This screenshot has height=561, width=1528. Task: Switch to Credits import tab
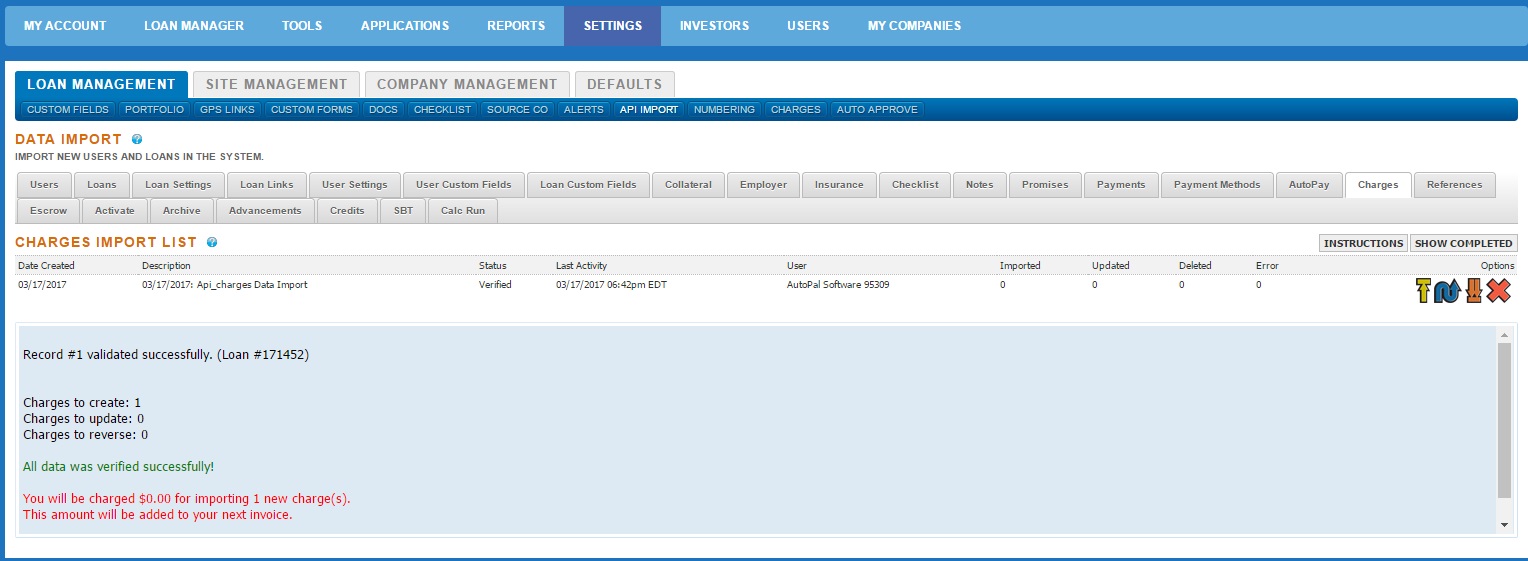coord(347,211)
